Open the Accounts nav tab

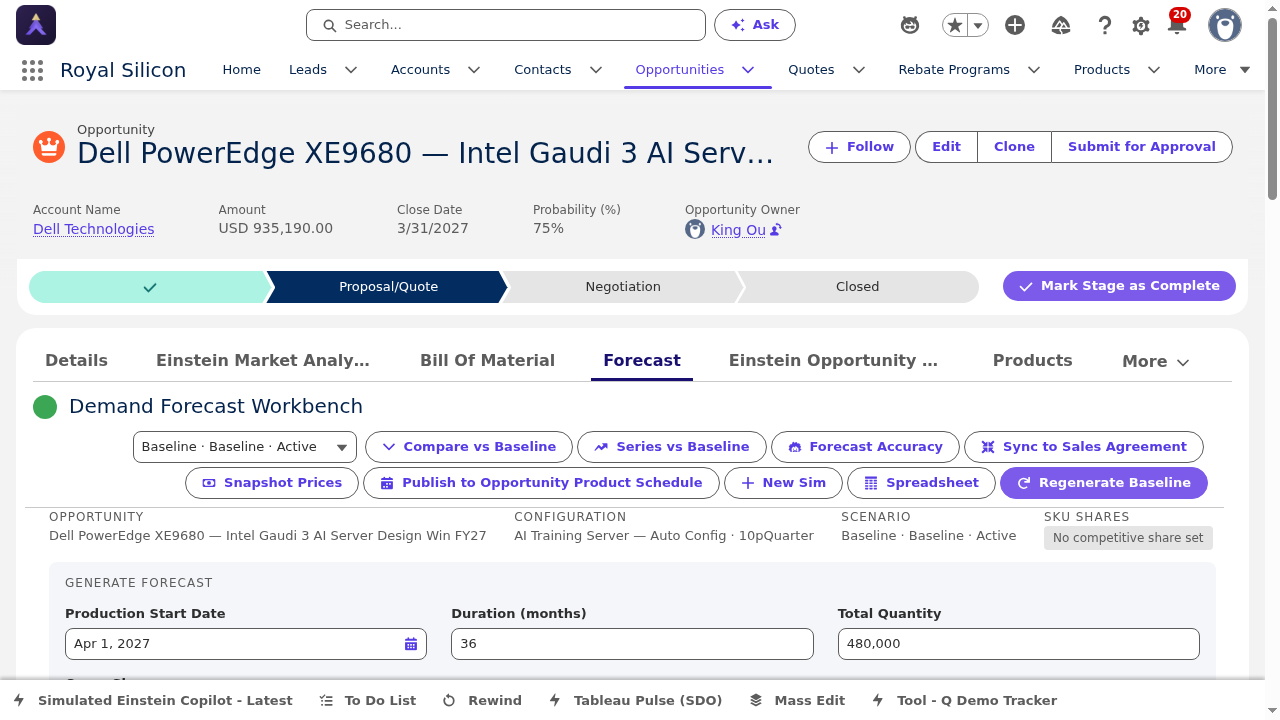click(x=420, y=70)
